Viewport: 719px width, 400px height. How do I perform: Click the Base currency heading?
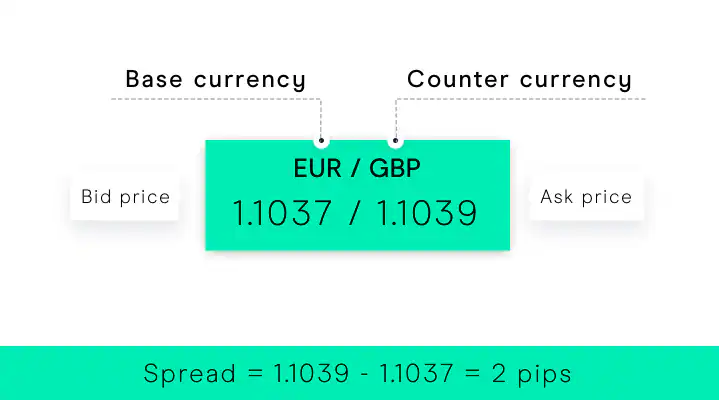(x=215, y=80)
